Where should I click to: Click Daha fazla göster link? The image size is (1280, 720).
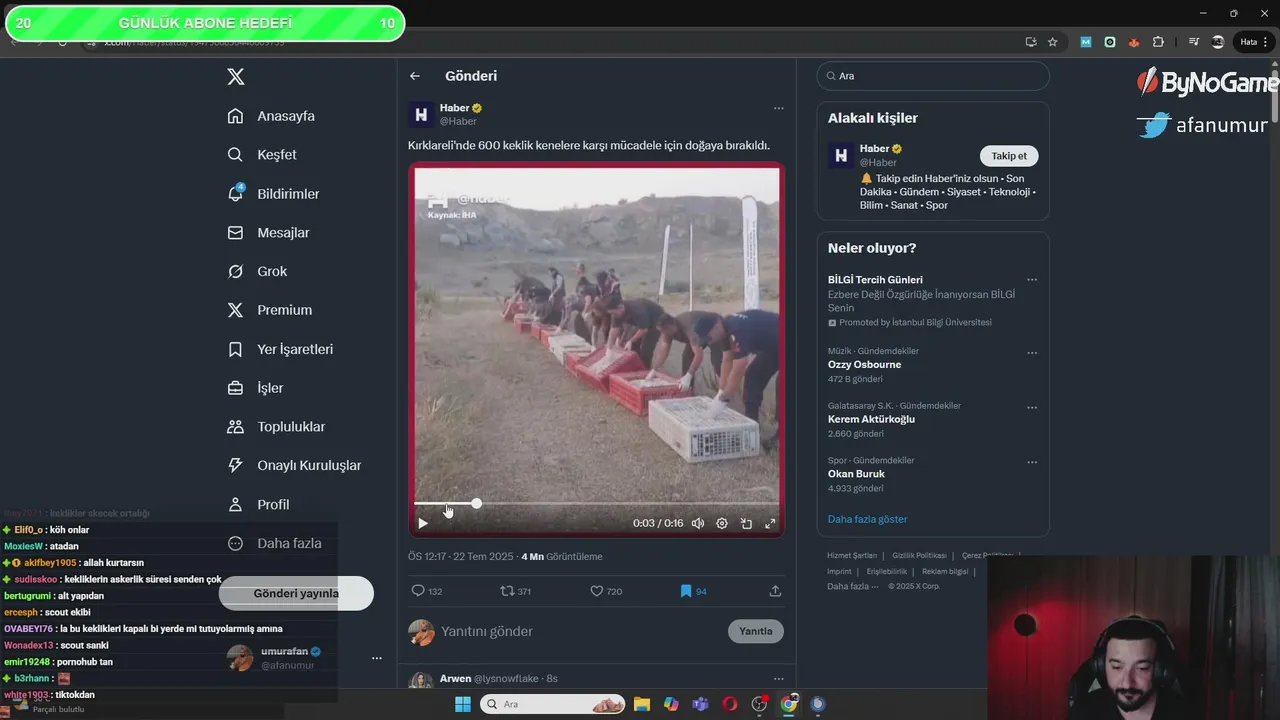pos(867,519)
